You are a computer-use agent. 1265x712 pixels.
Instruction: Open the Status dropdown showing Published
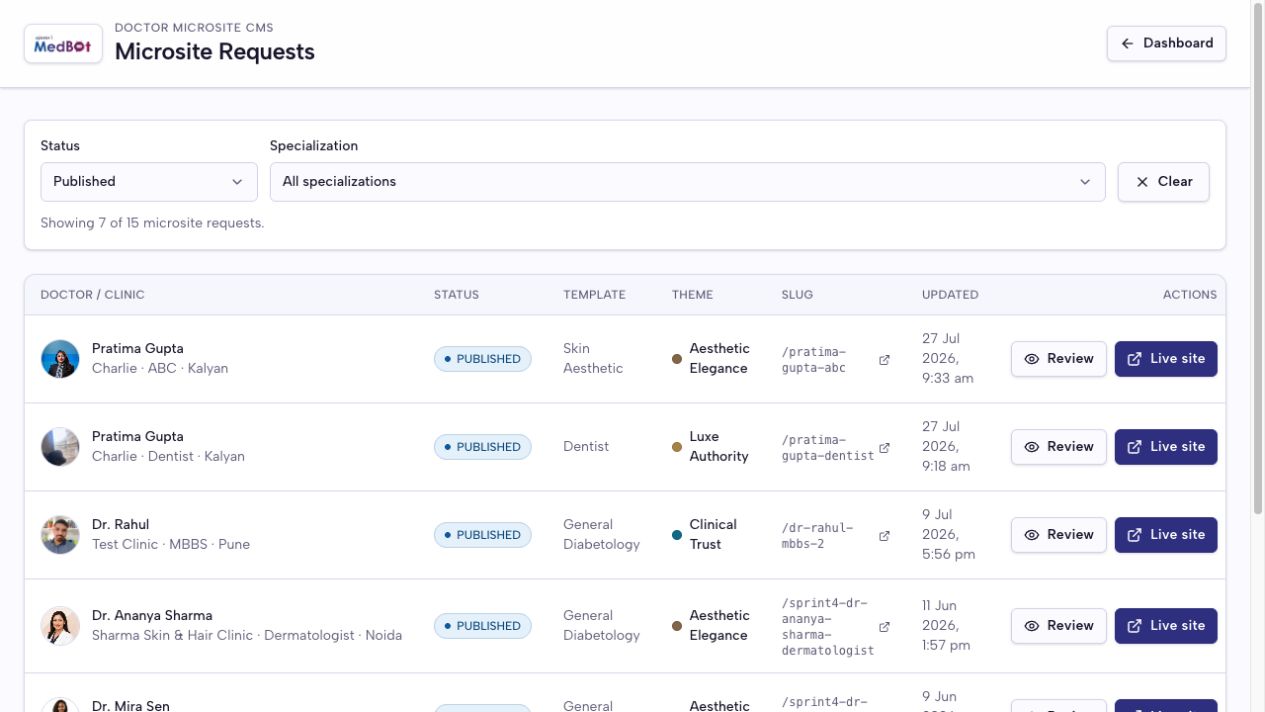click(149, 182)
